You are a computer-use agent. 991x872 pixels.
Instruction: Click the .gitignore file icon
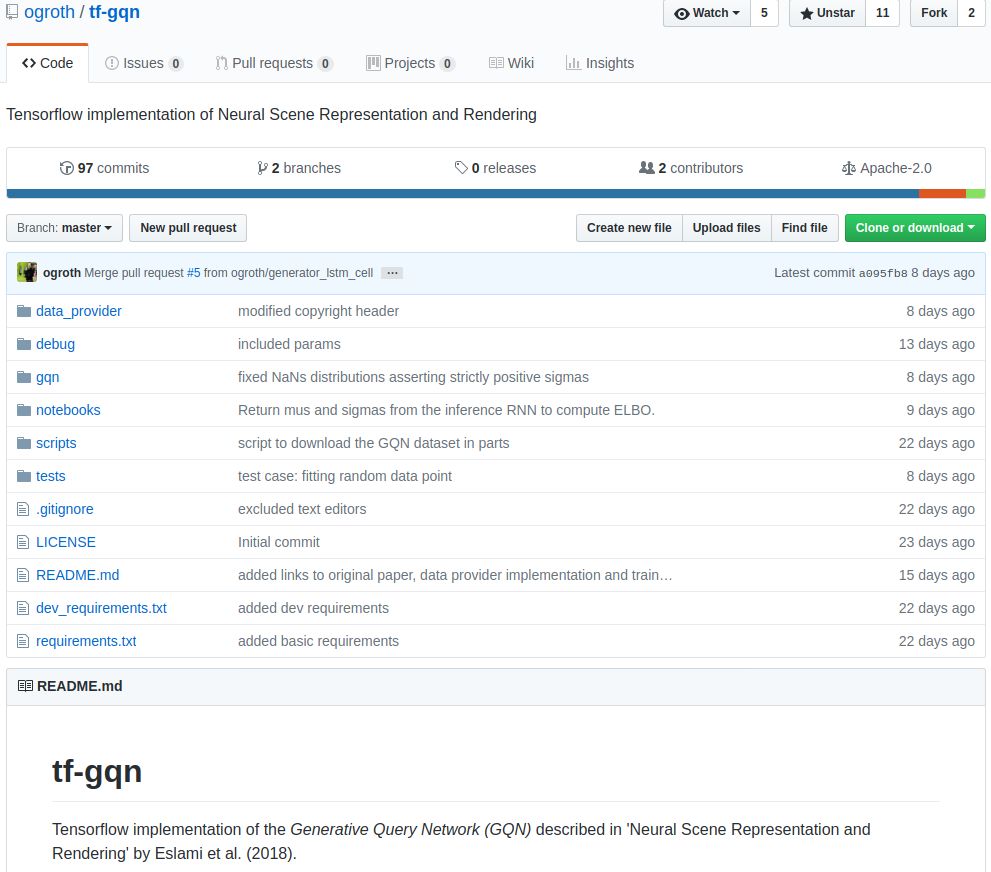(x=23, y=509)
